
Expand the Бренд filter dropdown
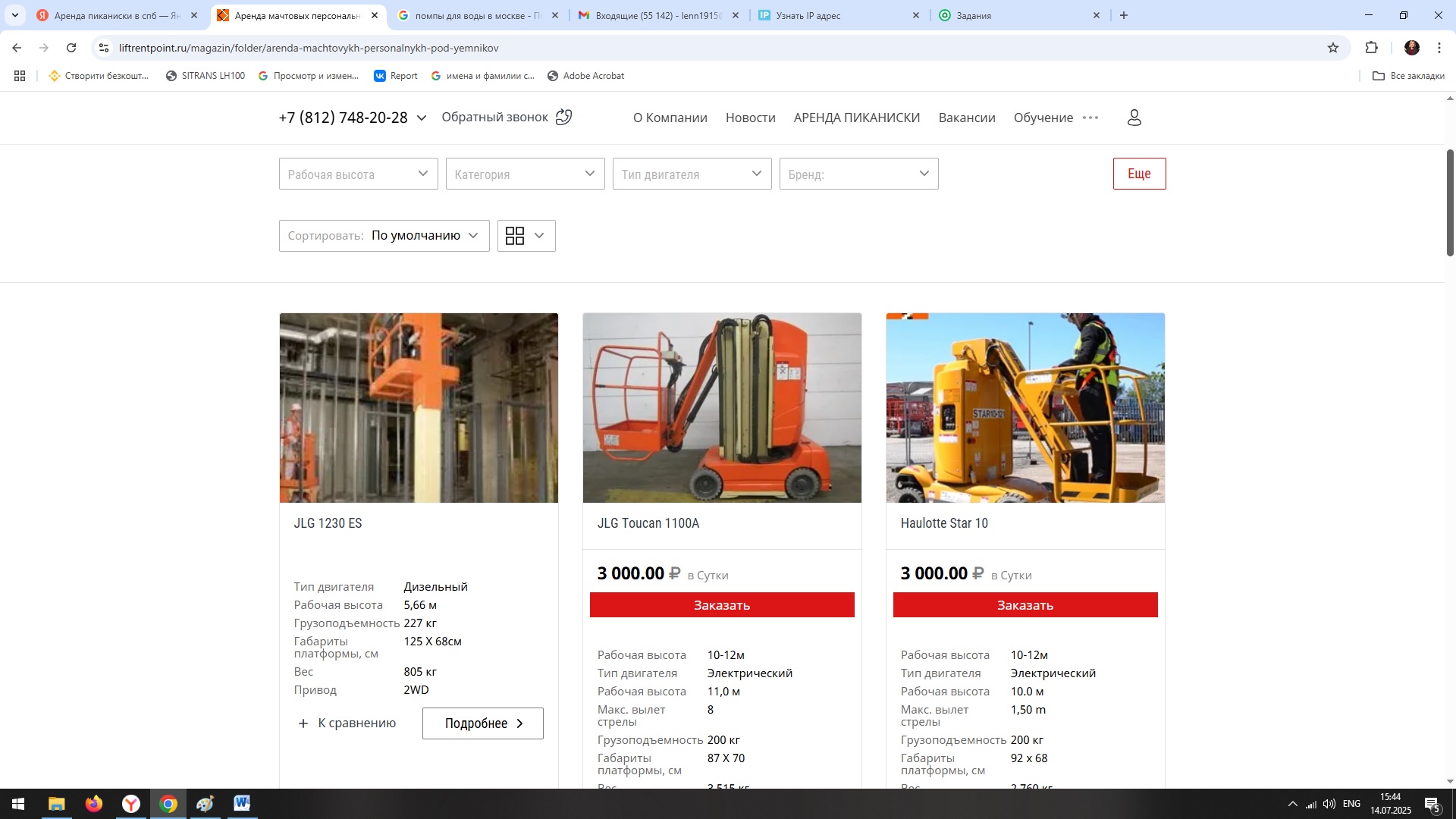859,174
